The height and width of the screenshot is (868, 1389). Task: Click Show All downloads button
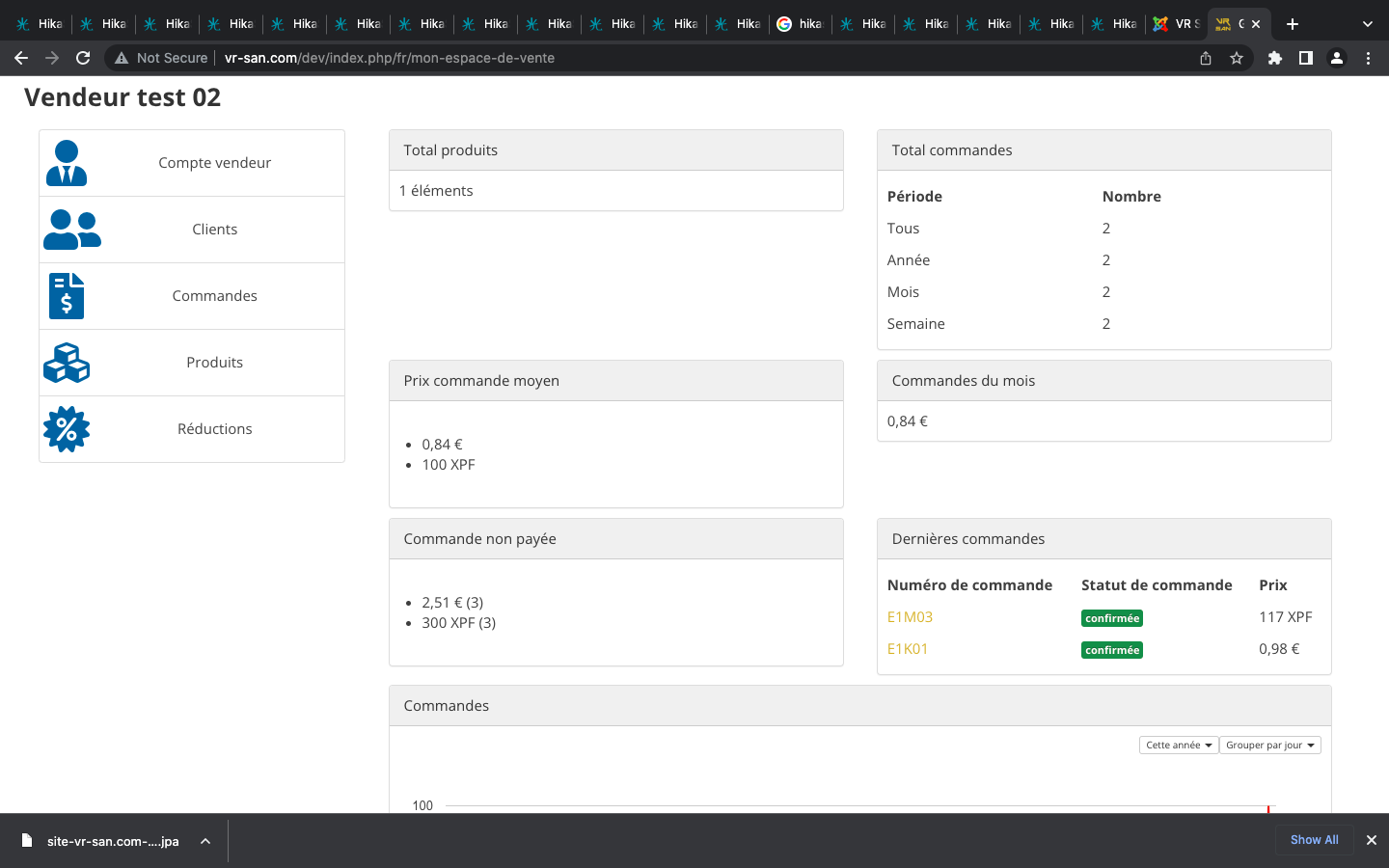(x=1314, y=840)
